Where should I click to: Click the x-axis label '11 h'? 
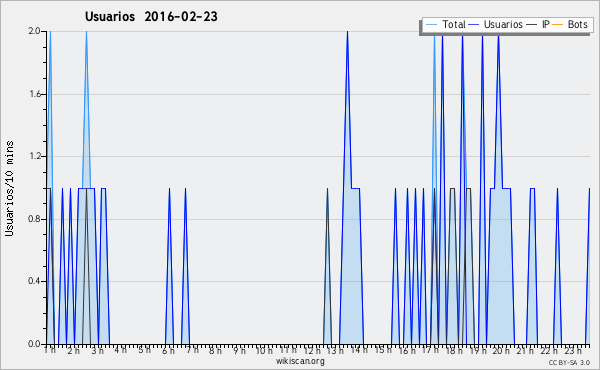(288, 350)
